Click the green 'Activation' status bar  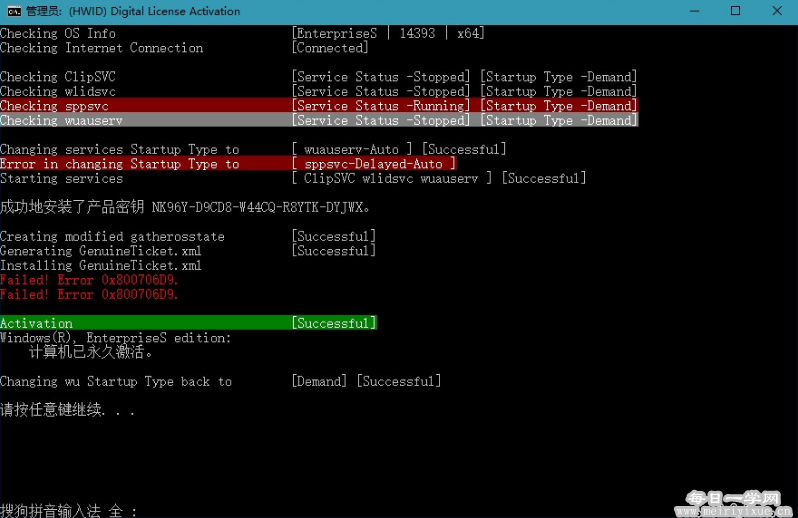(188, 323)
